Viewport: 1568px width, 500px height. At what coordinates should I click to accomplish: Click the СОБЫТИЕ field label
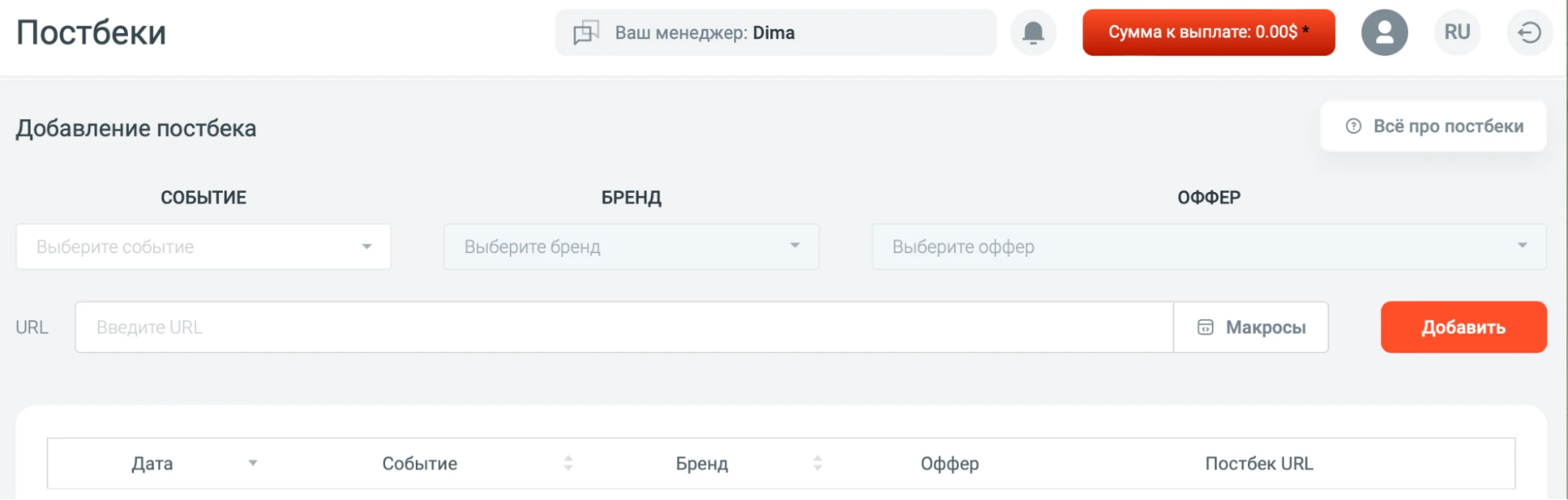pos(203,197)
